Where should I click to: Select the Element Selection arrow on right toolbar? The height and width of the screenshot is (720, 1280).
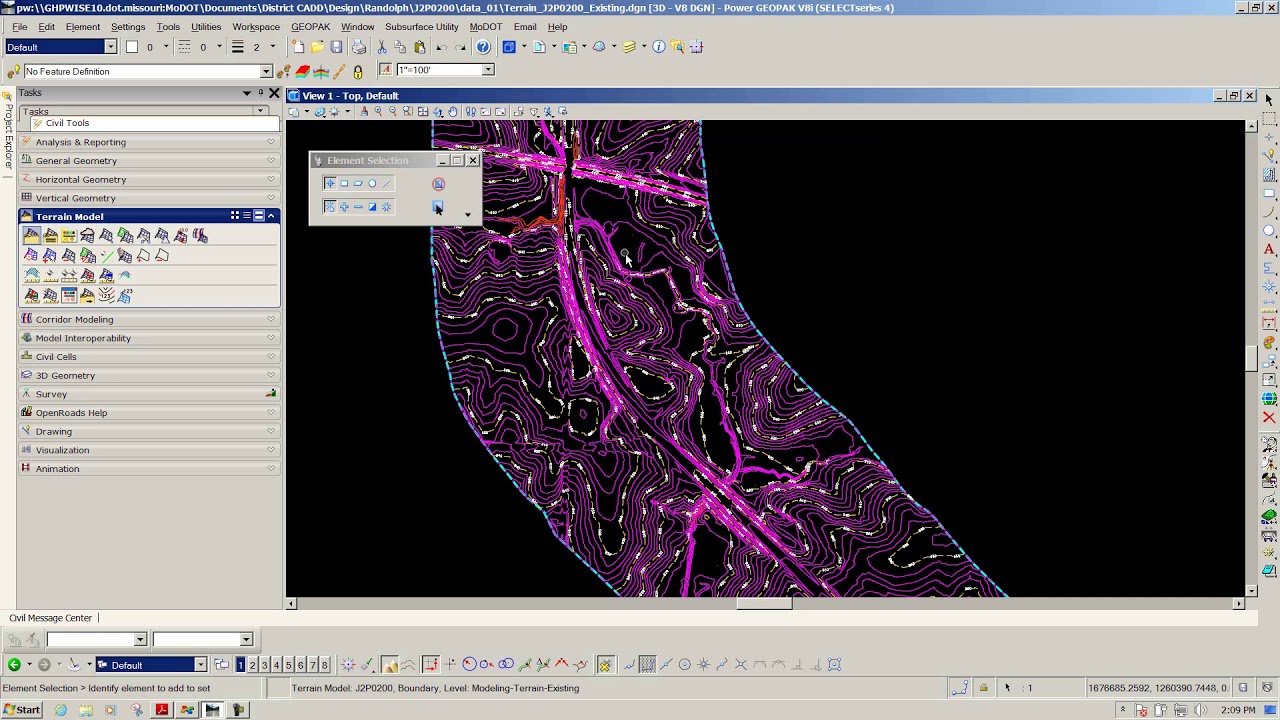tap(1269, 99)
